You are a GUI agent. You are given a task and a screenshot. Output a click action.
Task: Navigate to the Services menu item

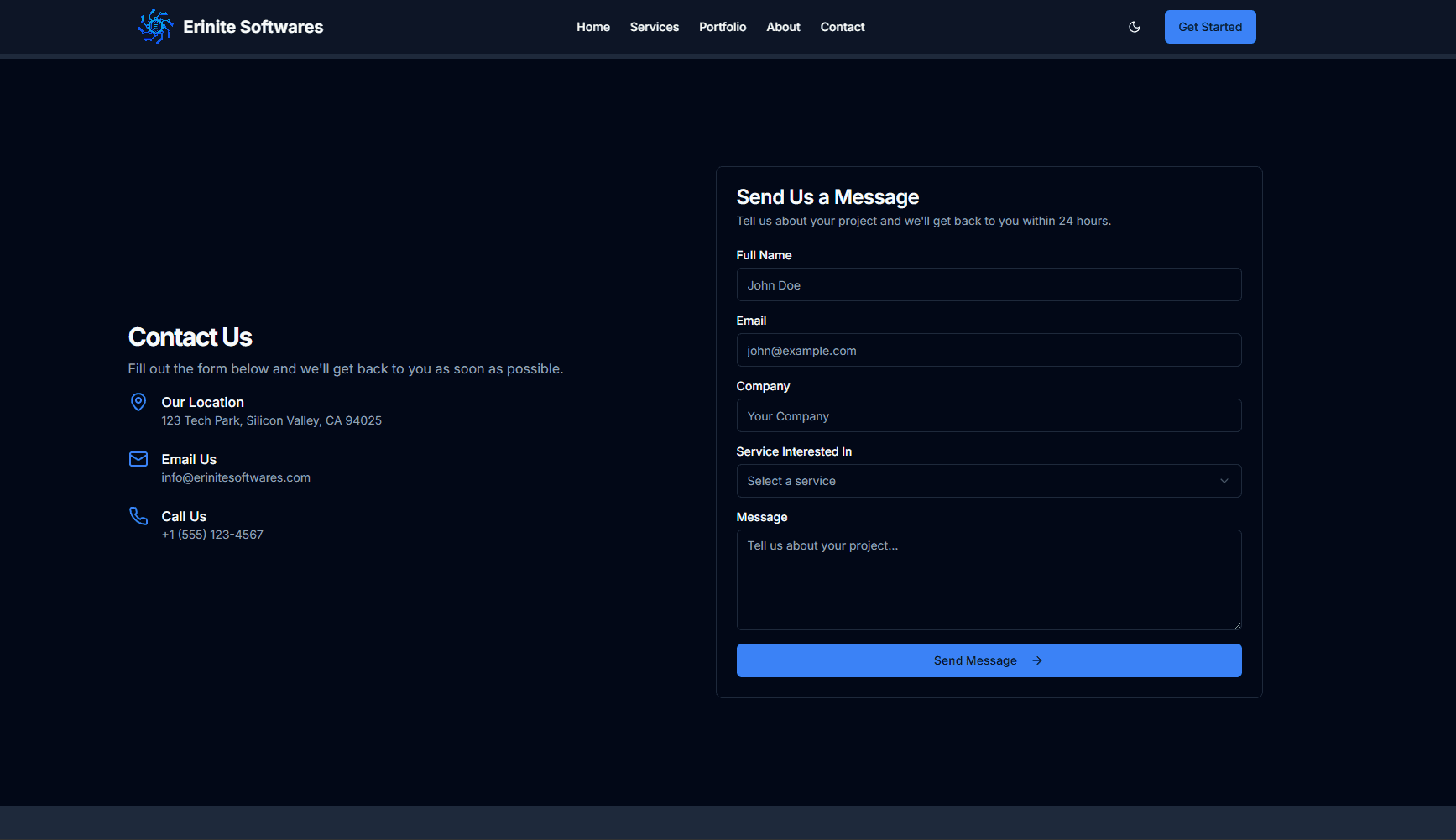pos(654,26)
